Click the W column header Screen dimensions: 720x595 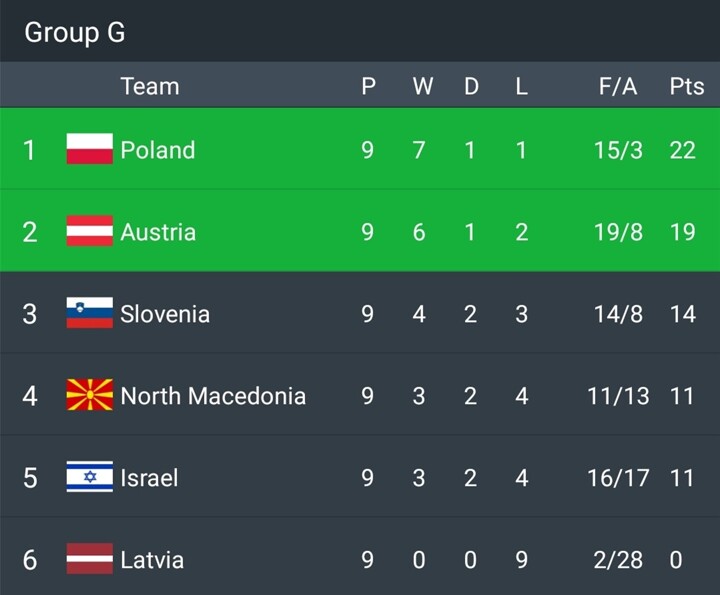pos(422,86)
